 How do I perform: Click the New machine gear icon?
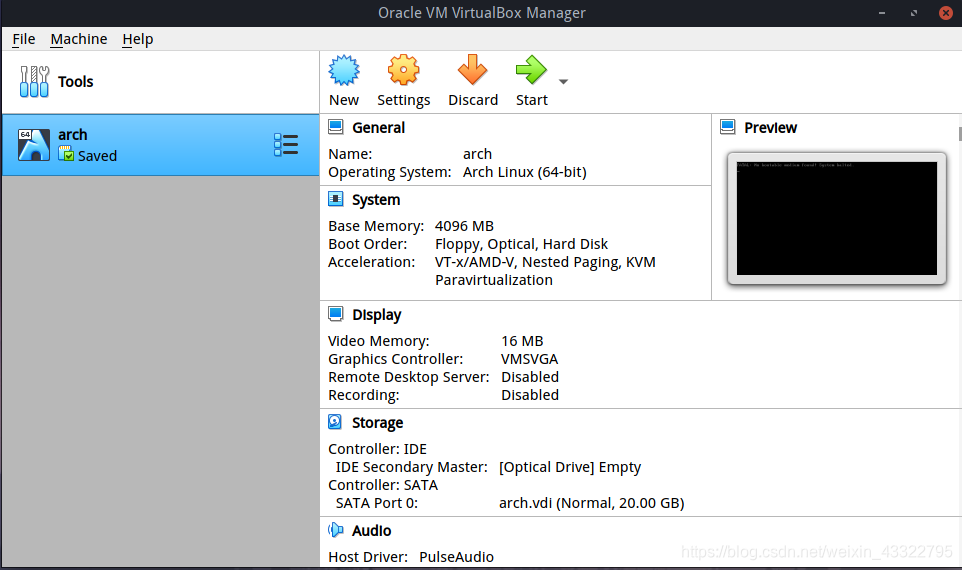tap(344, 70)
